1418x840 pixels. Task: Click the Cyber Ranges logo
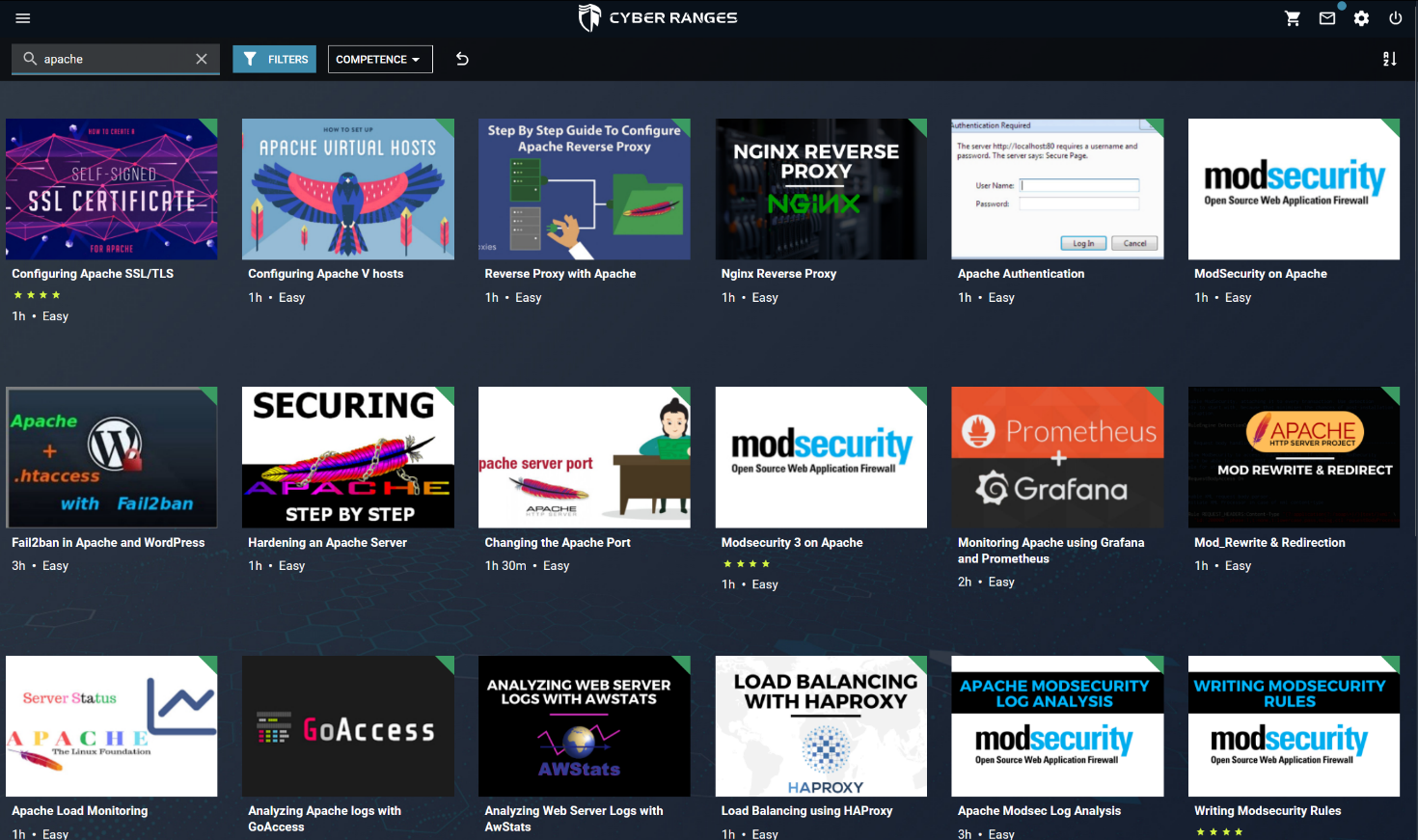point(658,17)
